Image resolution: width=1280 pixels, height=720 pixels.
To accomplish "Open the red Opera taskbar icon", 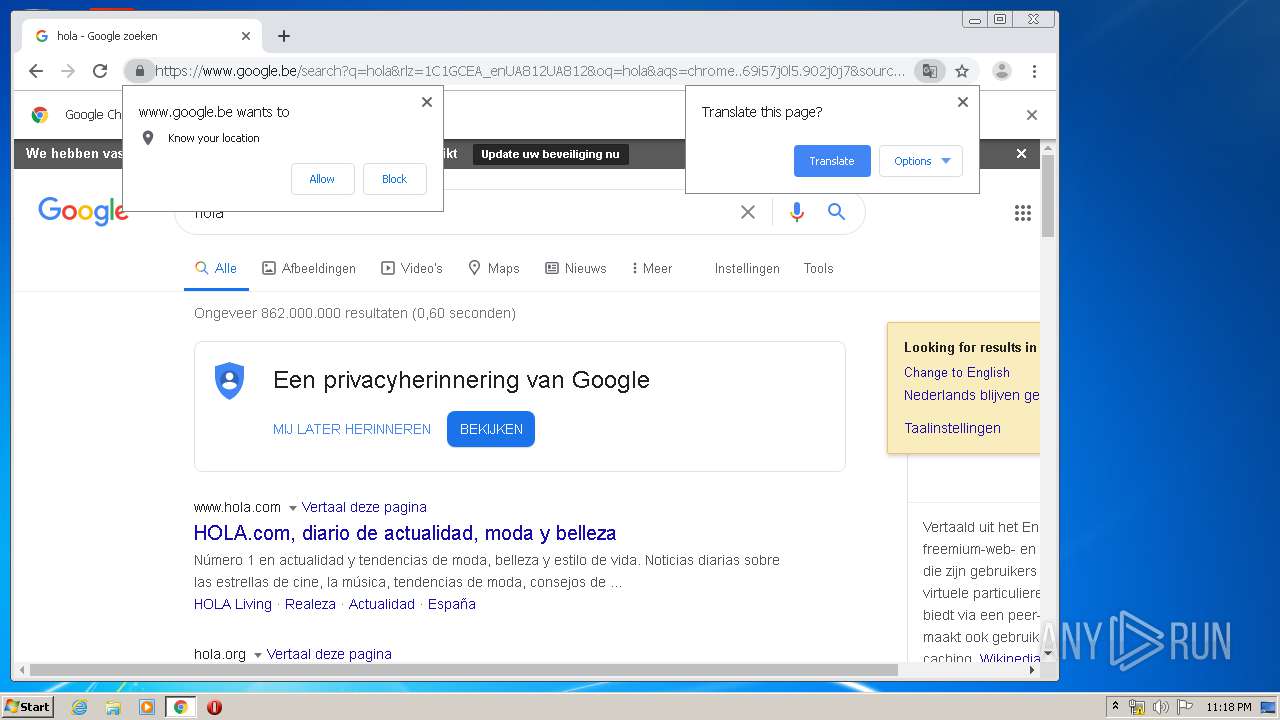I will click(x=214, y=707).
